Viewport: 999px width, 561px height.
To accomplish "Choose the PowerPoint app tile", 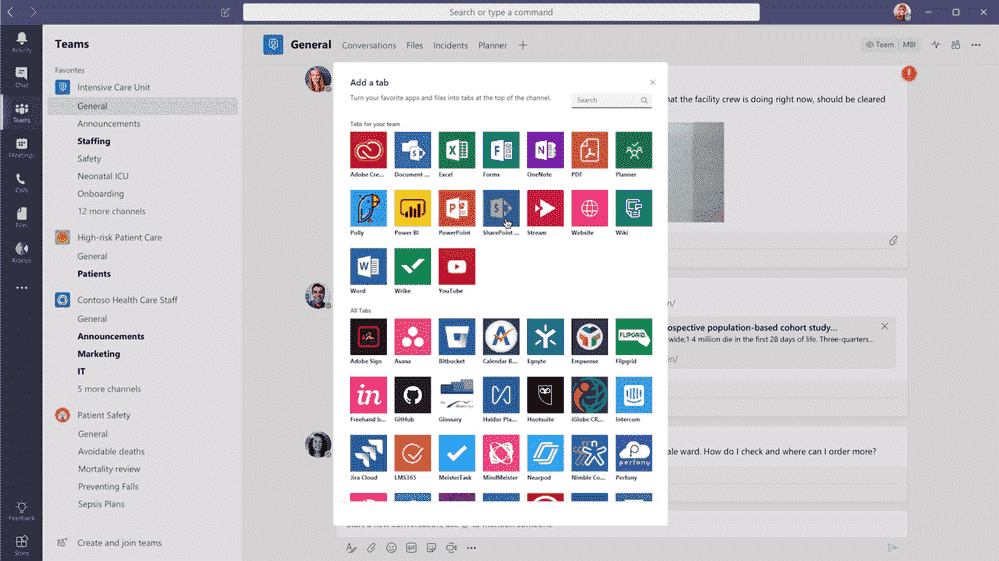I will [457, 208].
